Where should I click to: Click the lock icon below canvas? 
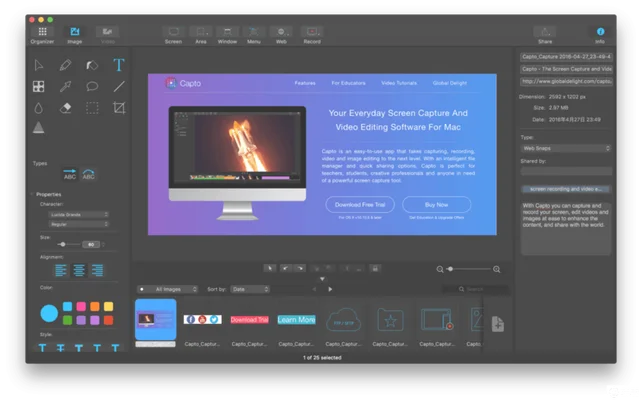pyautogui.click(x=375, y=268)
